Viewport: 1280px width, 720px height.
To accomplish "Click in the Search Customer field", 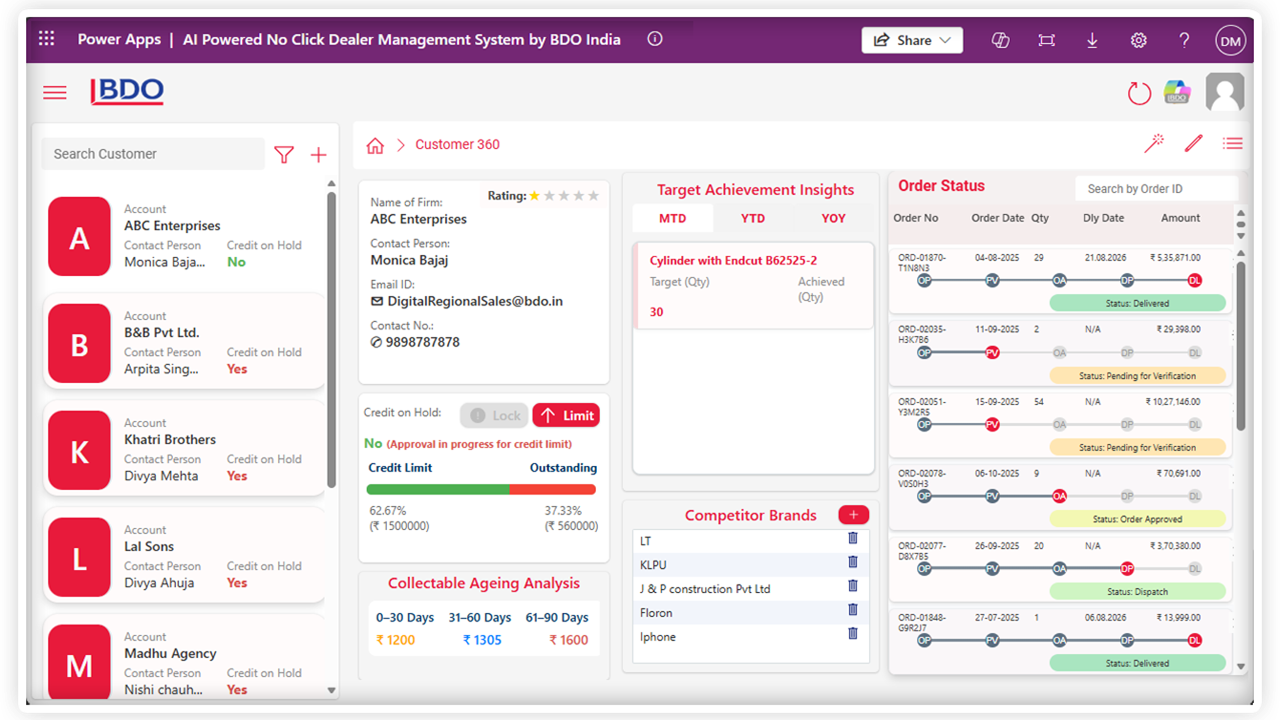I will [x=154, y=154].
